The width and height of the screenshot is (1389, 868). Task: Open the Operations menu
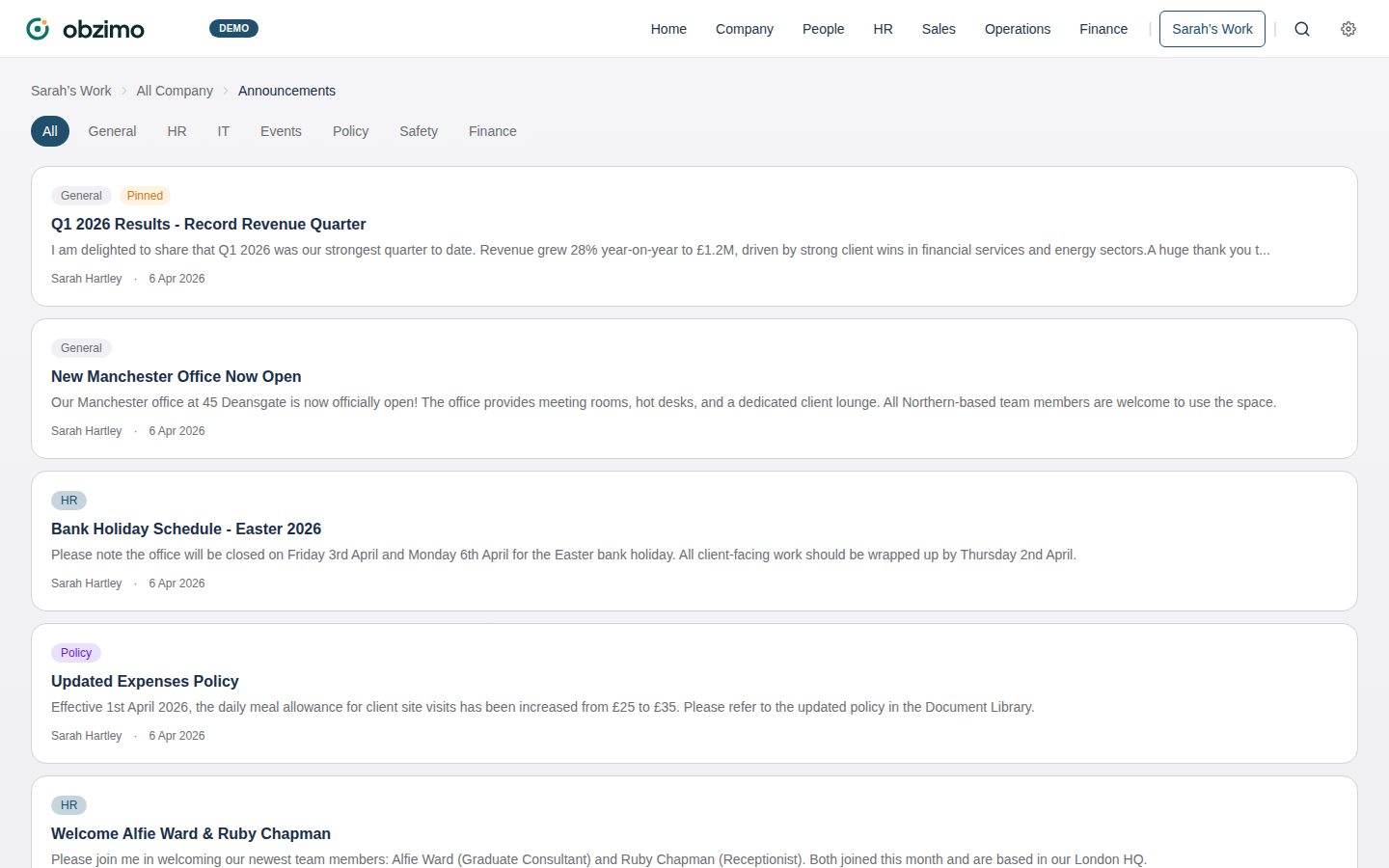1018,29
